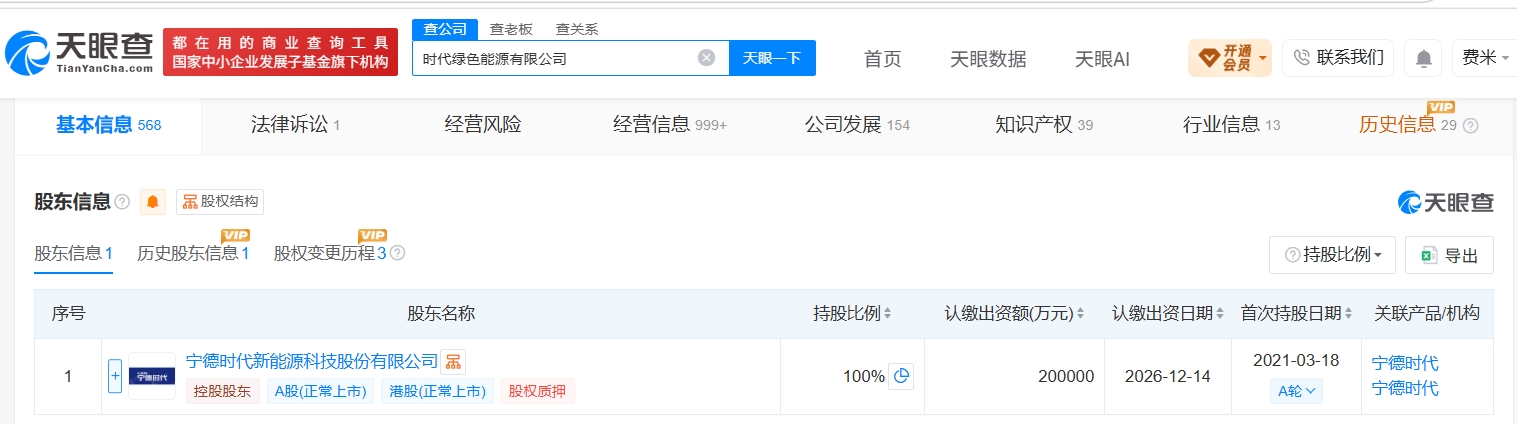Open the 历史股东信息 sub-tab
Viewport: 1517px width, 424px height.
(193, 253)
